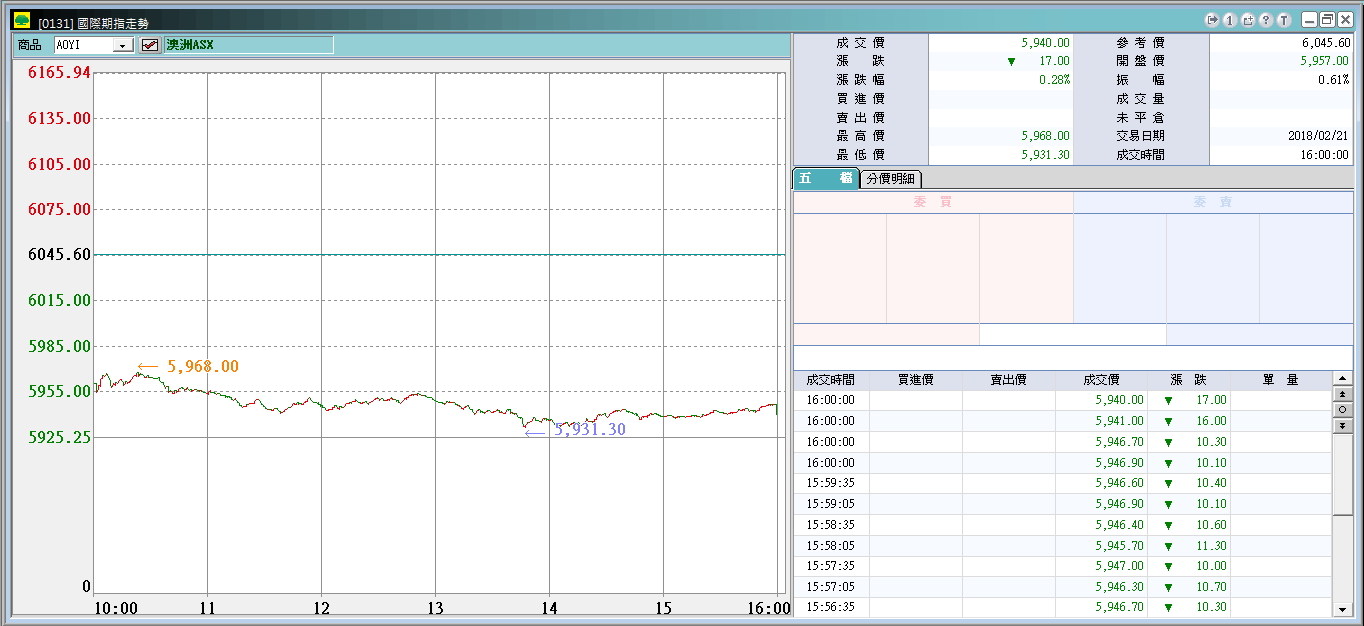Click the 漲跌 column header in trade list
This screenshot has width=1364, height=626.
point(1189,380)
